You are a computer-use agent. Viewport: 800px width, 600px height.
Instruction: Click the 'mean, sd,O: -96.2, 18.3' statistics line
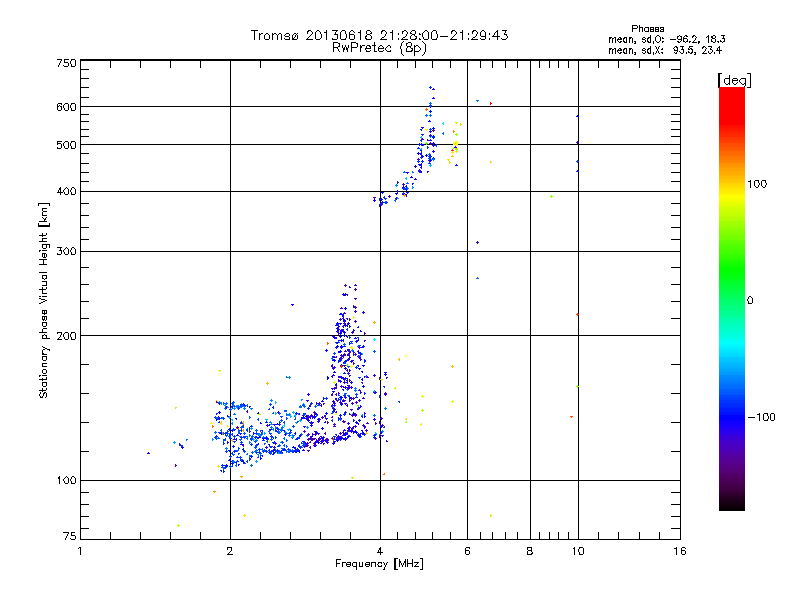point(667,39)
